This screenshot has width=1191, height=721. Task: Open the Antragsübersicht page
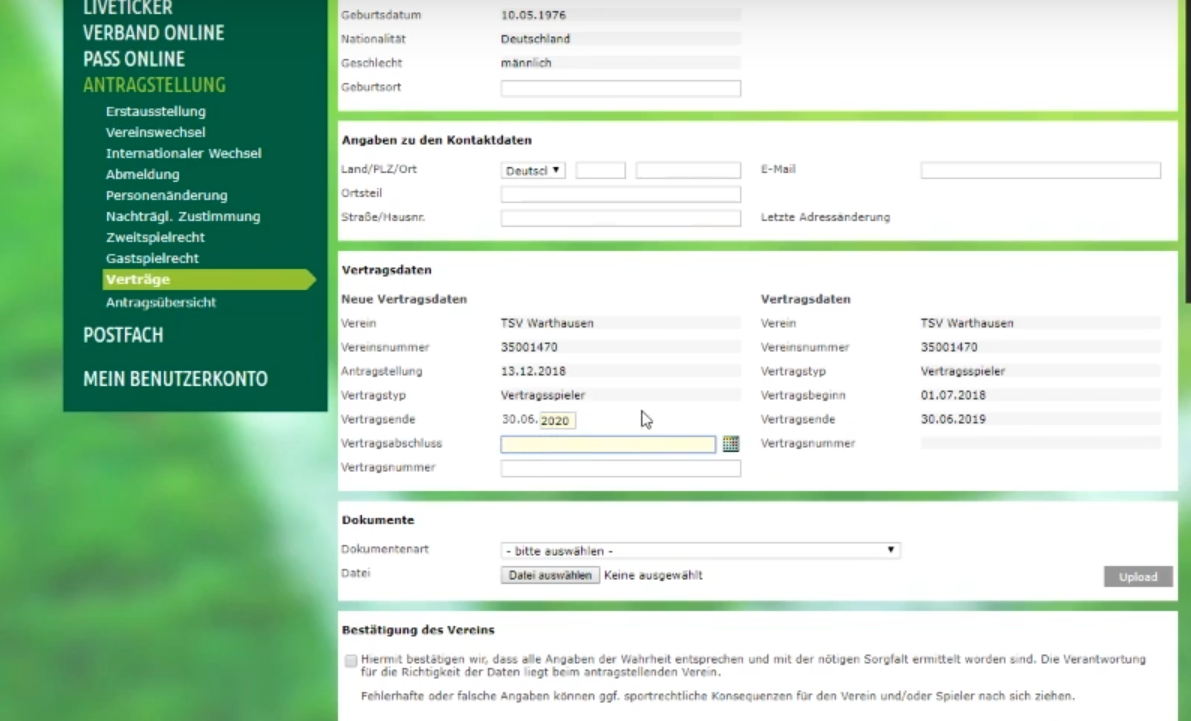click(x=161, y=302)
